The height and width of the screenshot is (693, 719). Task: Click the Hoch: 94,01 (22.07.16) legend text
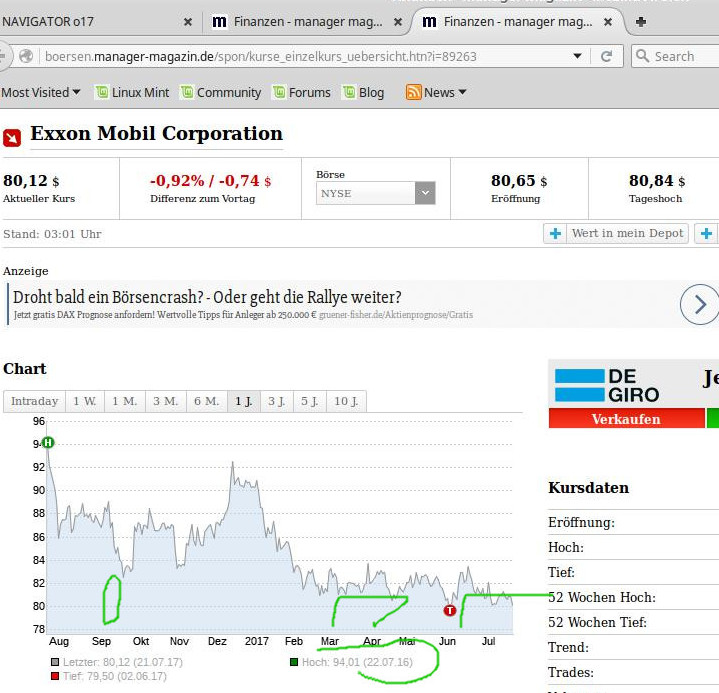pos(357,662)
